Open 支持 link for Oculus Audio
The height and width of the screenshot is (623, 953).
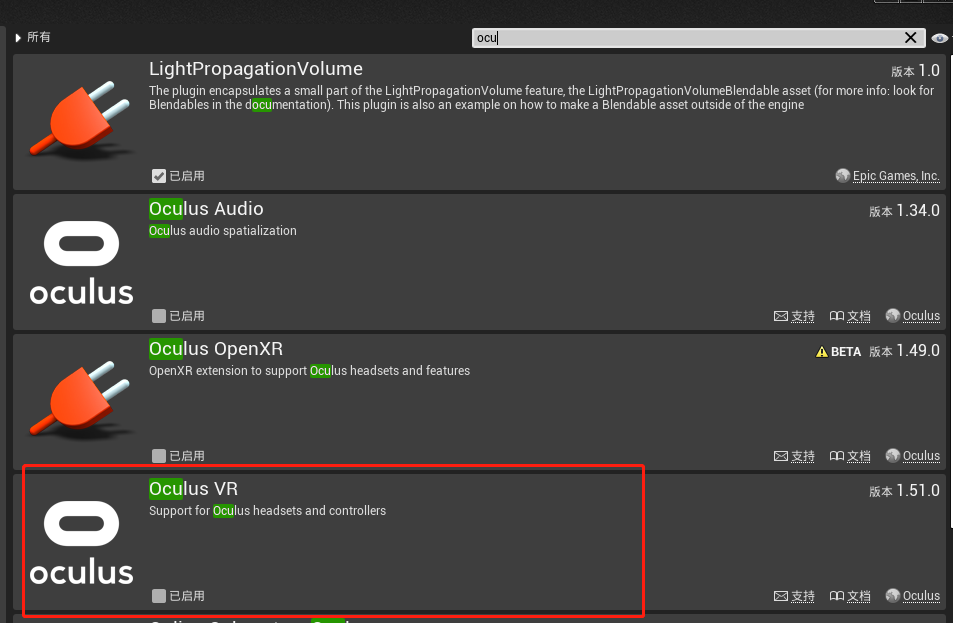[802, 316]
